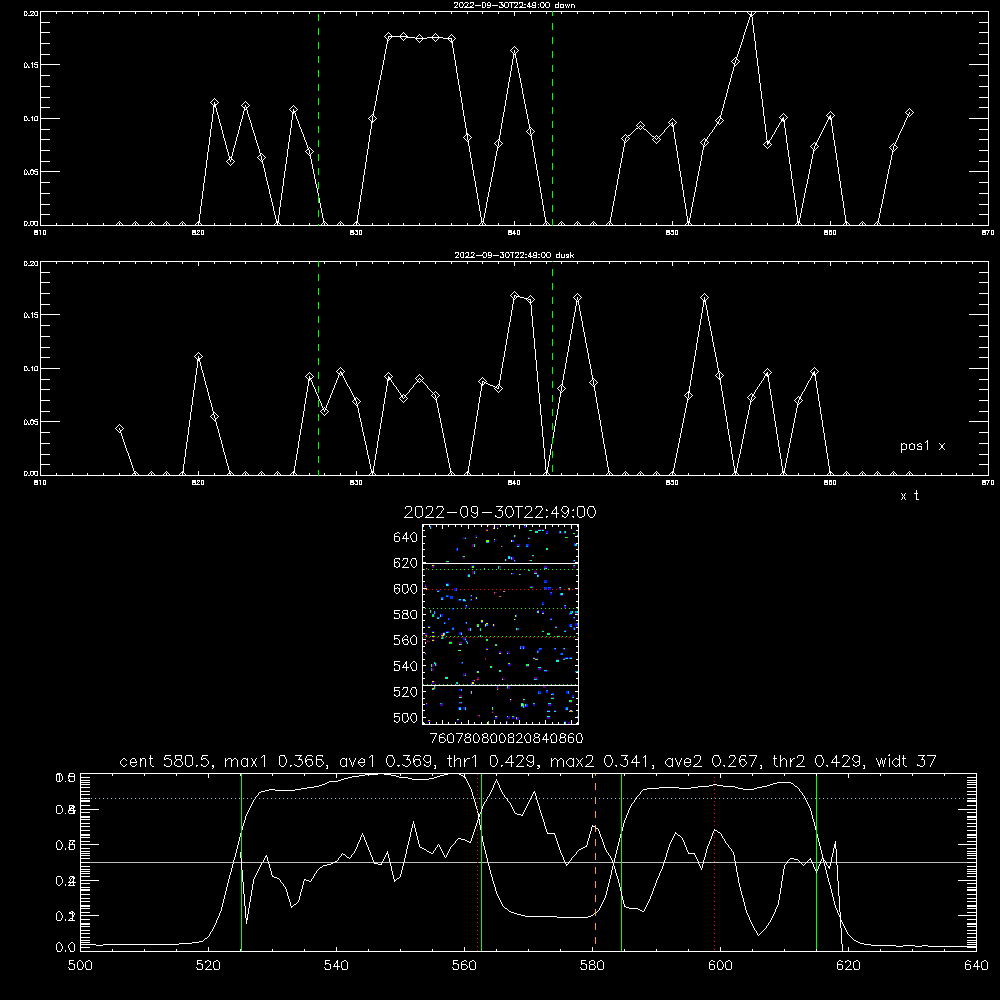Click the leftmost solid green vertical line in bottom plot

[241, 861]
